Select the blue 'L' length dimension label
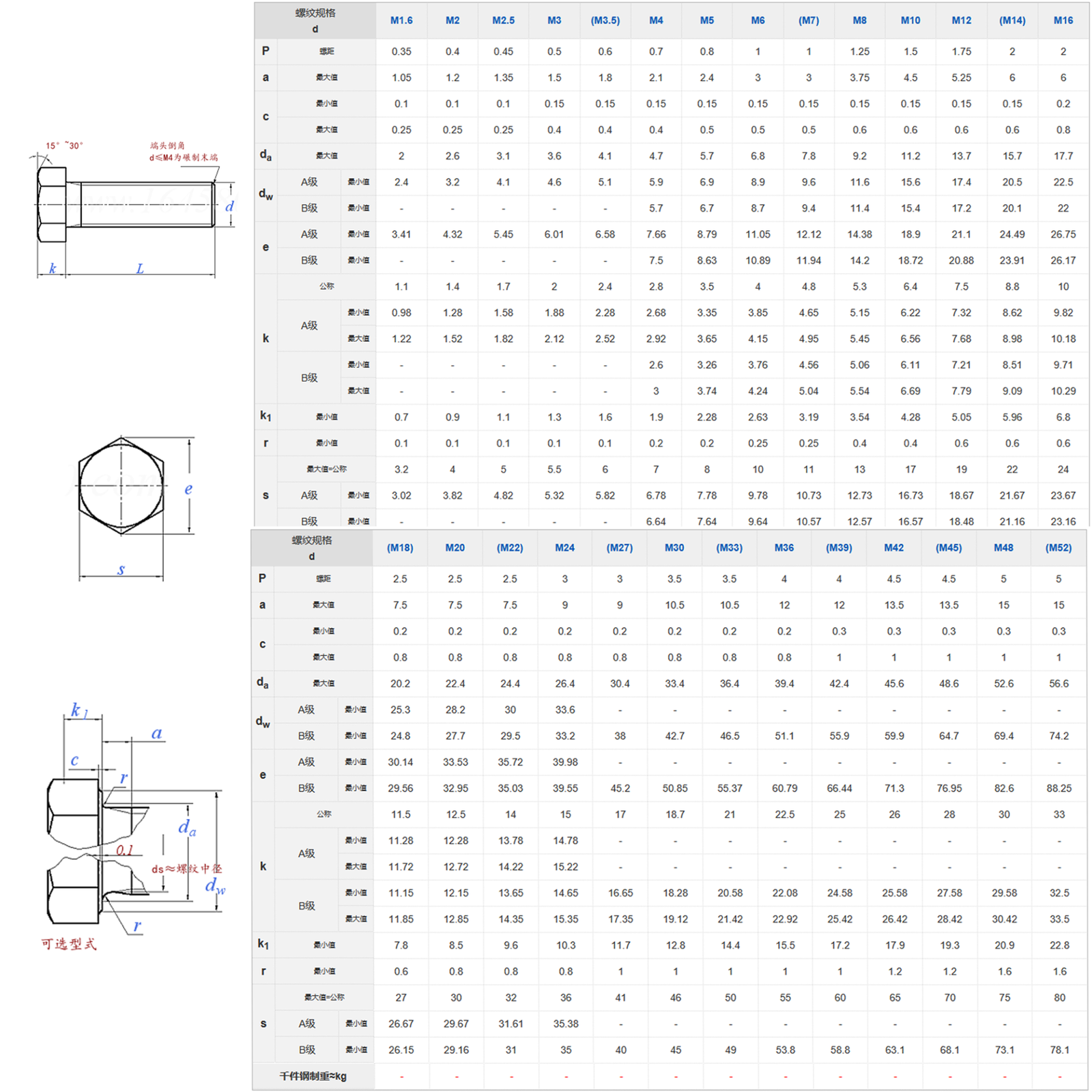Screen dimensions: 1092x1092 (x=140, y=268)
